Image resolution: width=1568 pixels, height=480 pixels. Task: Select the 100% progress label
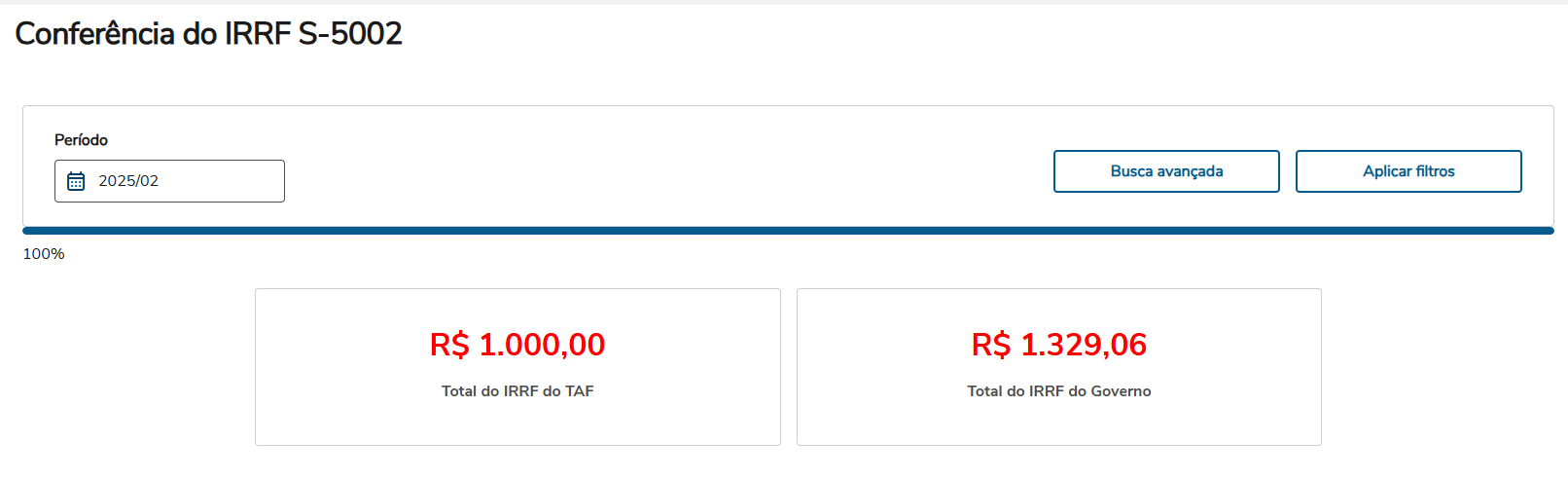(44, 254)
